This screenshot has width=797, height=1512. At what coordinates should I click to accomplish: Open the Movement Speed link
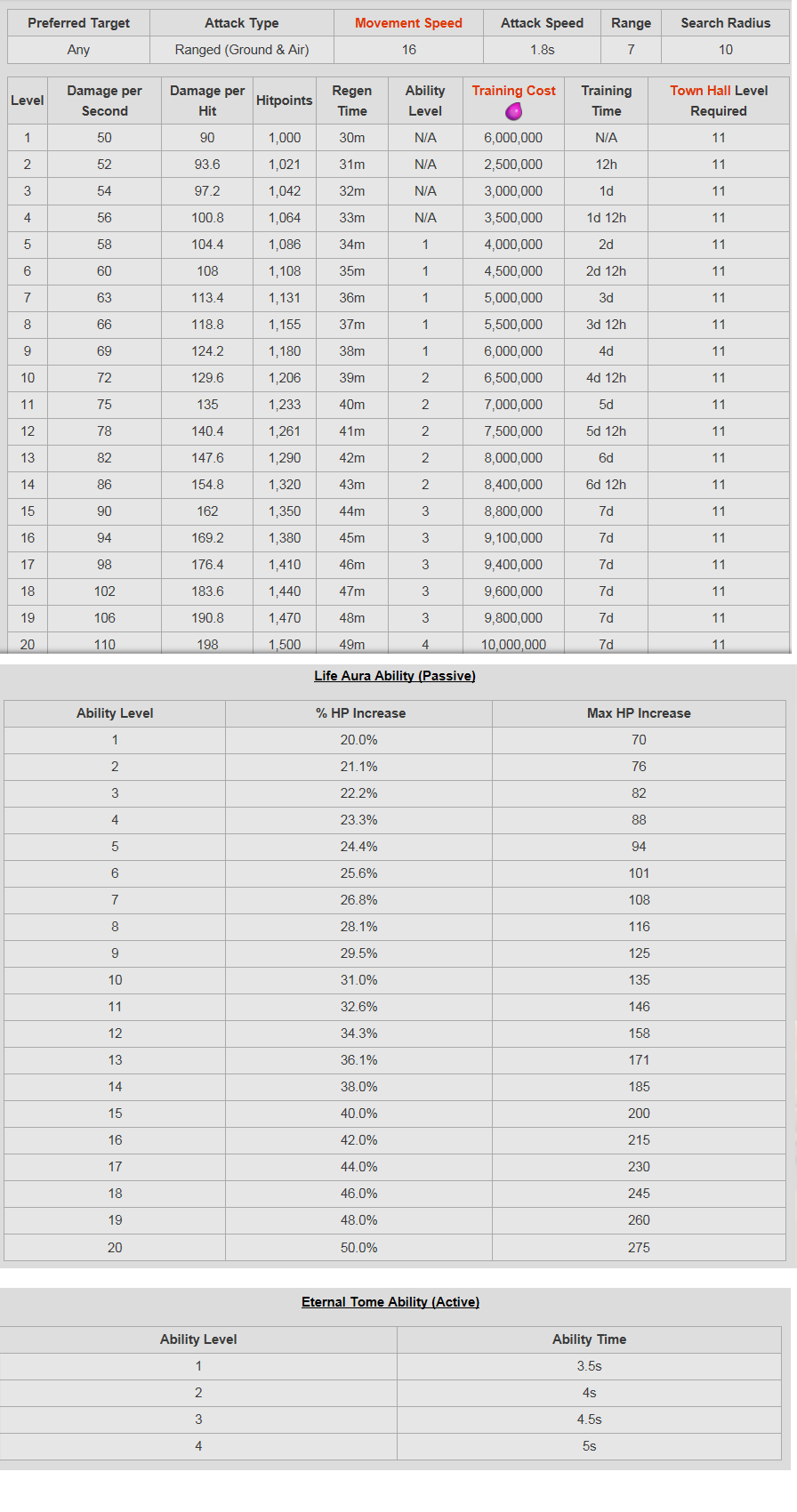click(408, 23)
